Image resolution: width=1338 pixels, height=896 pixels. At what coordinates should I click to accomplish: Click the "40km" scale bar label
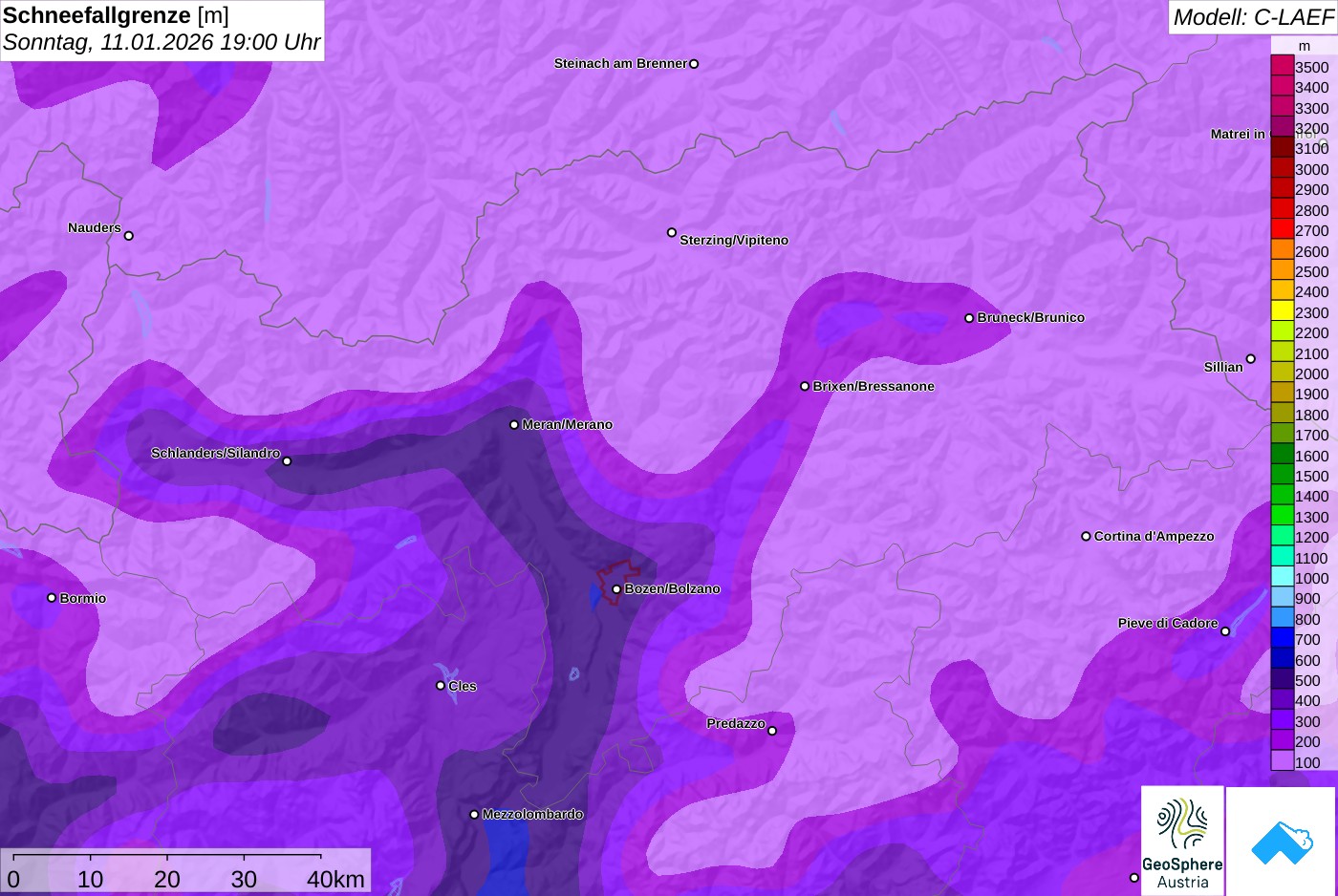pyautogui.click(x=335, y=880)
